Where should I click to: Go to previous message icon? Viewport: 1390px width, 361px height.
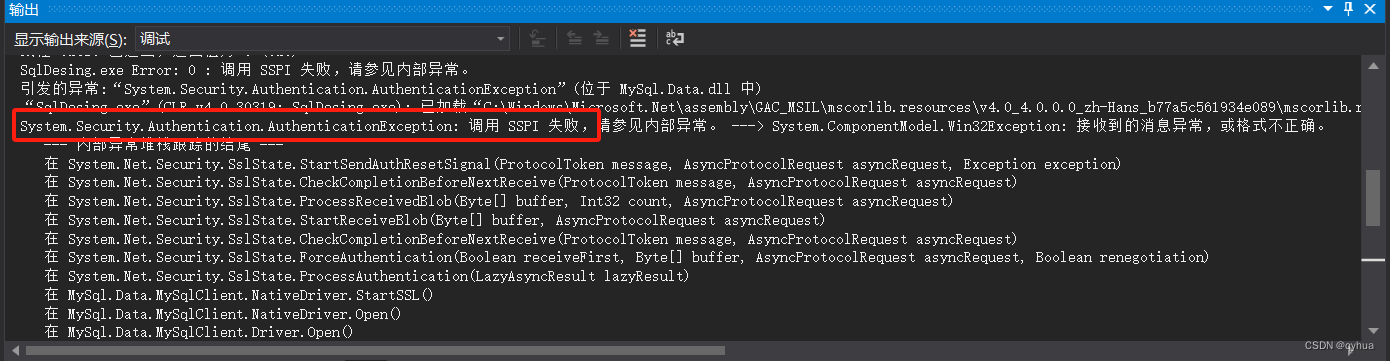pyautogui.click(x=575, y=39)
